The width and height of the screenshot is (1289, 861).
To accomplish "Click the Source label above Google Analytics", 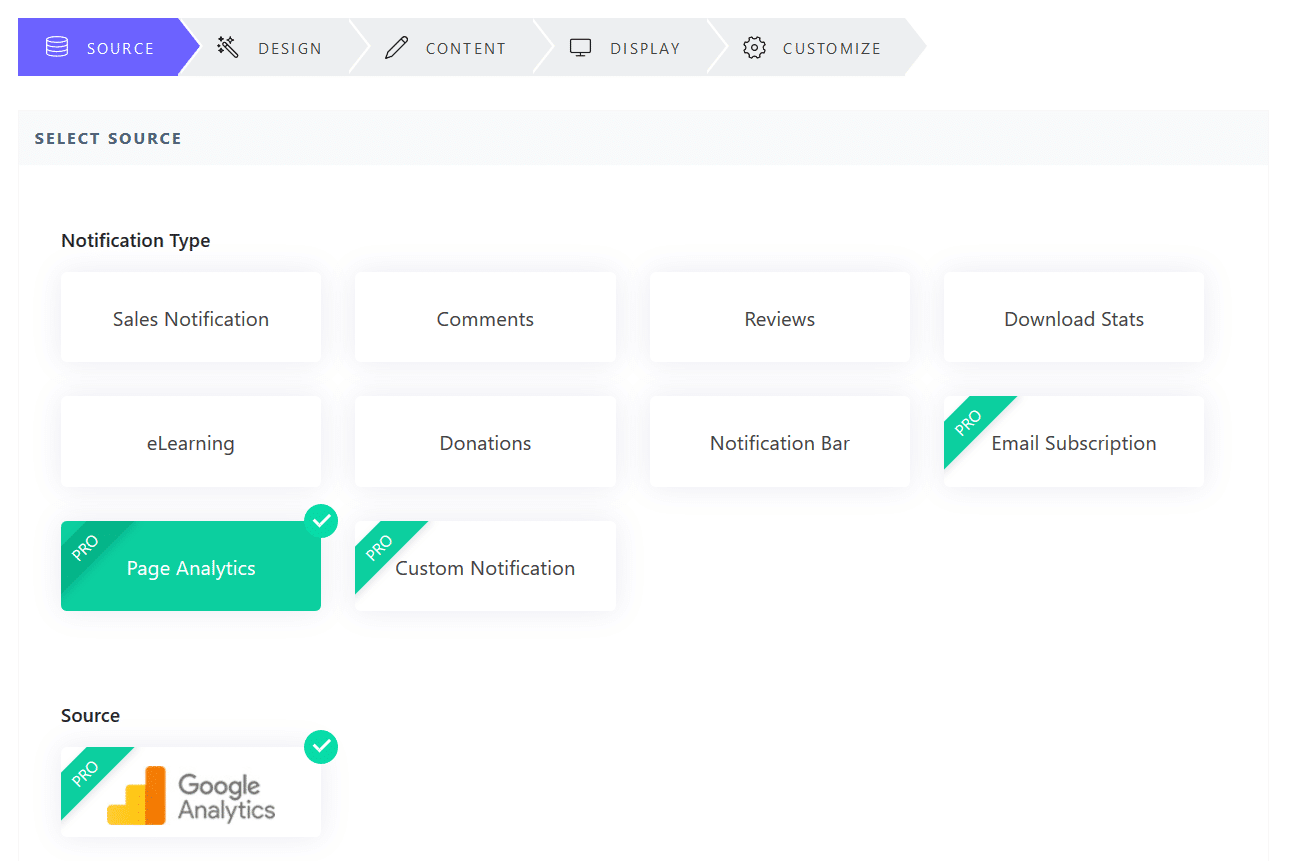I will pos(90,715).
